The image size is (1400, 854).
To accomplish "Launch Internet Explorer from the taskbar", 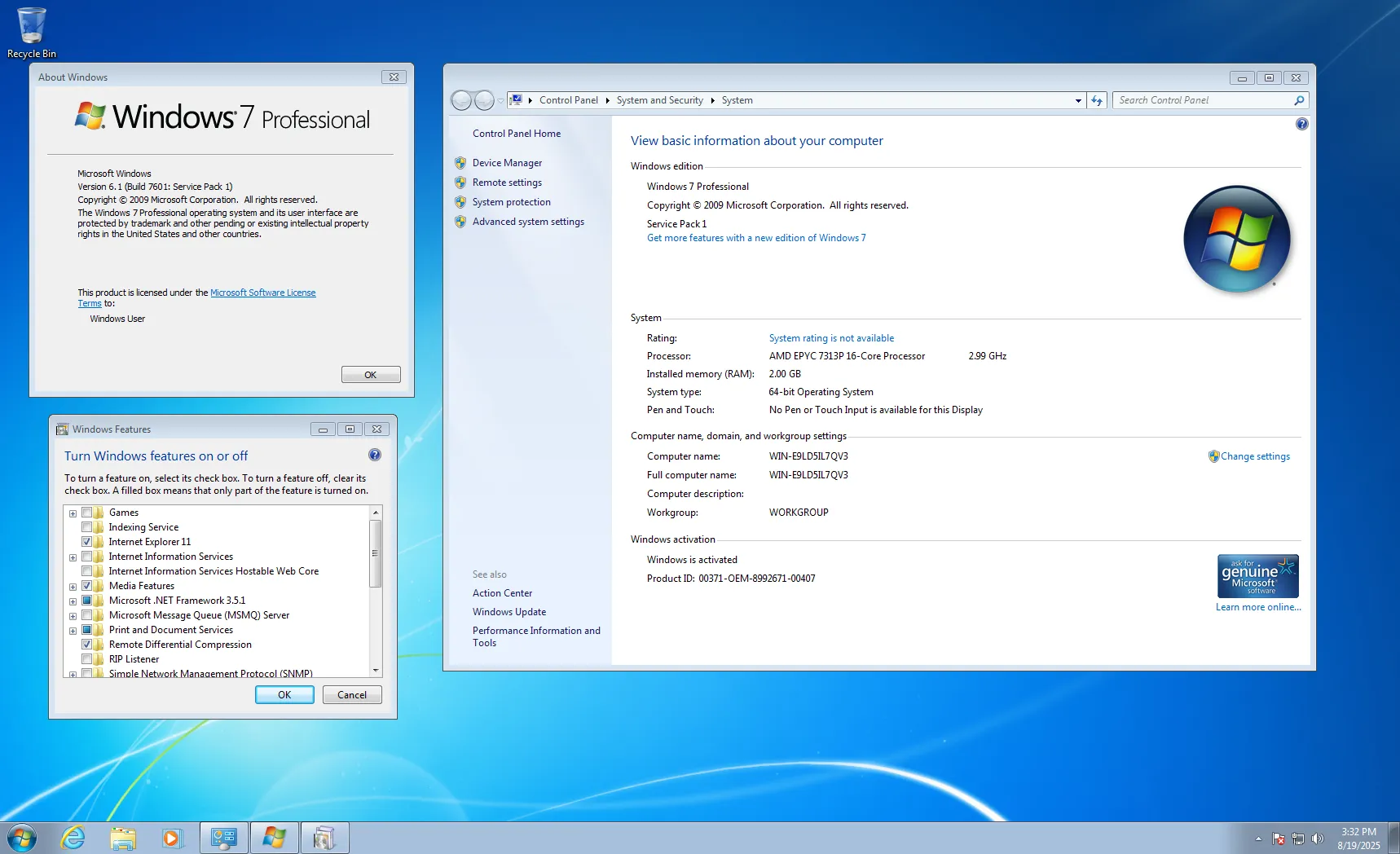I will [73, 838].
